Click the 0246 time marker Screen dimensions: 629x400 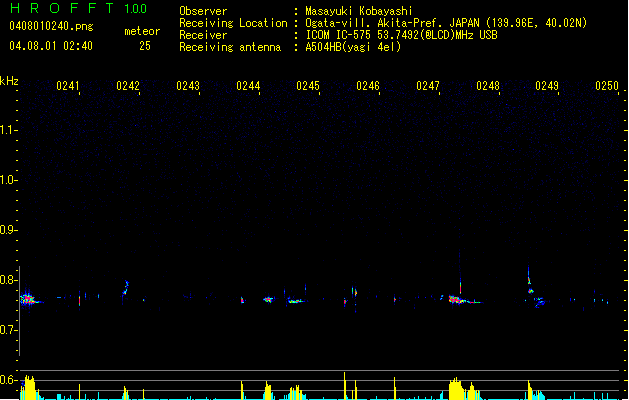(x=368, y=86)
